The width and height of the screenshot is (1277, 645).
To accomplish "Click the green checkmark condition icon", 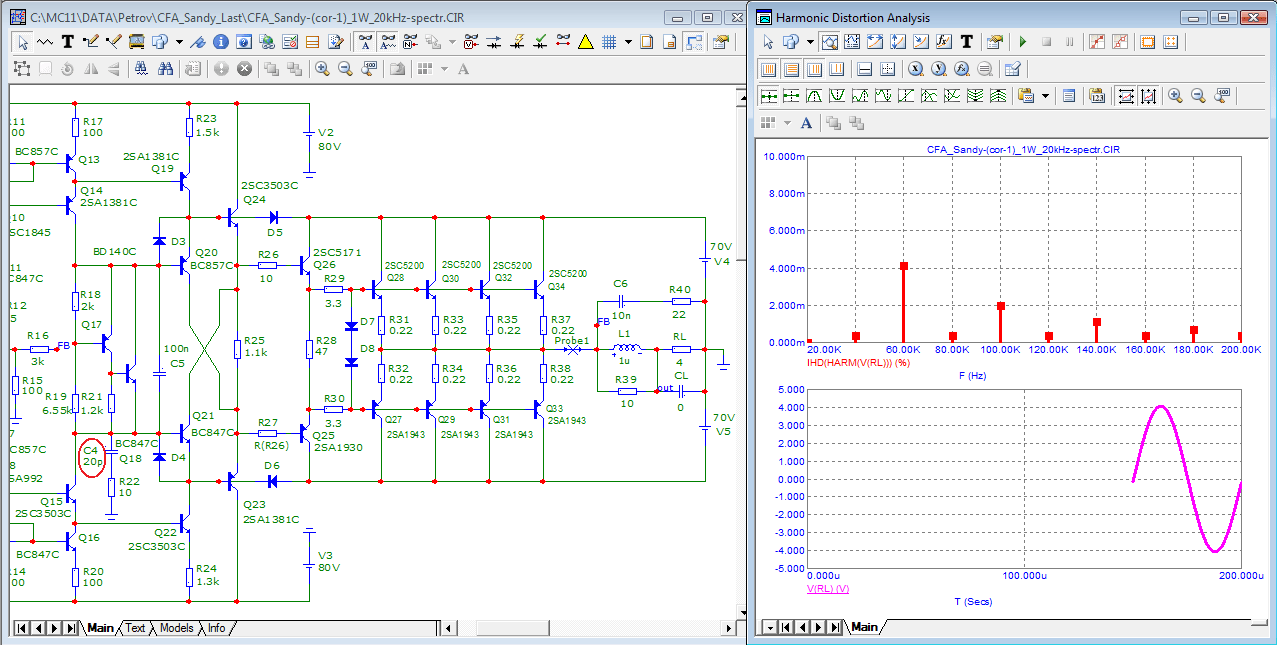I will pos(540,42).
